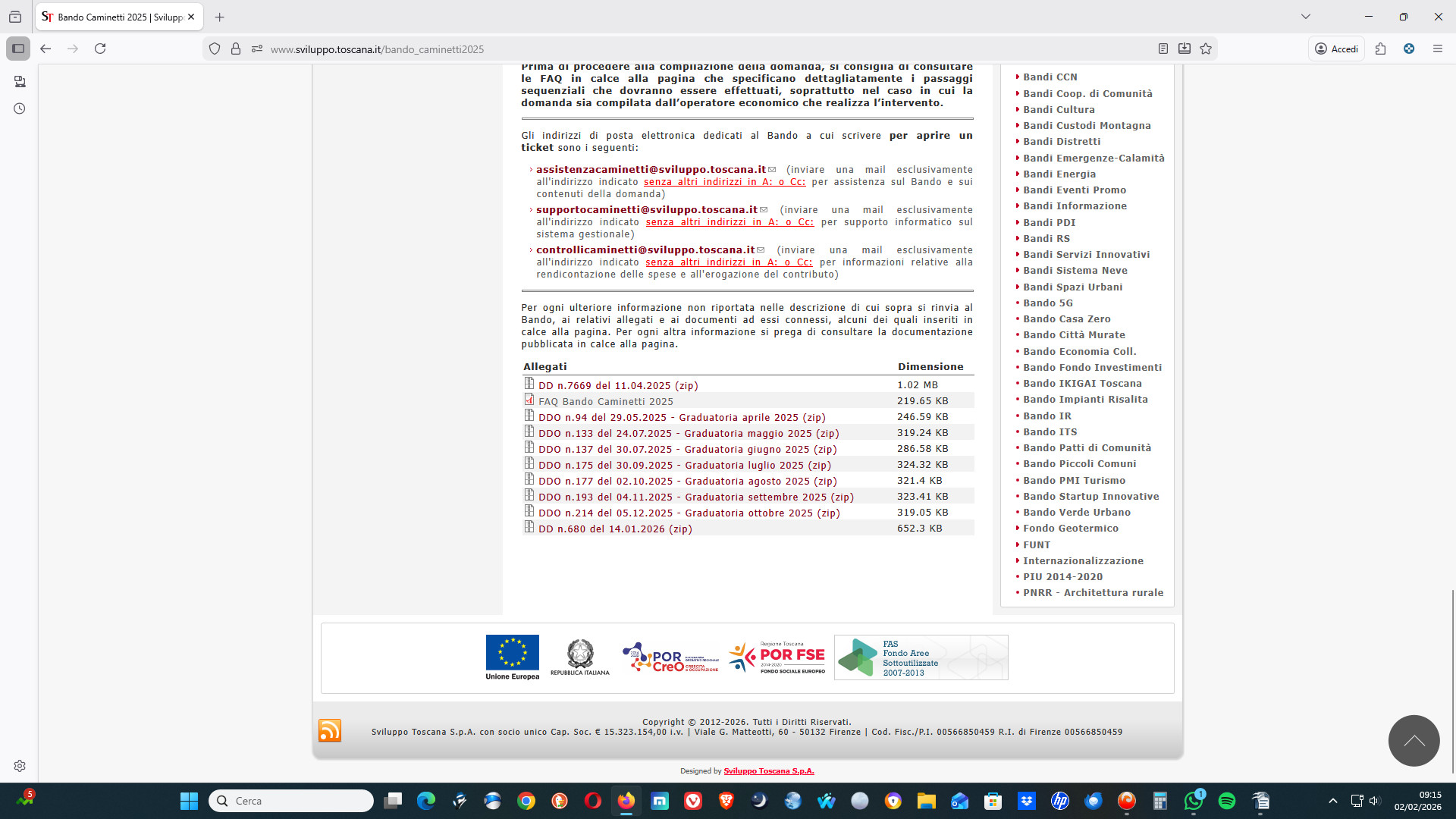This screenshot has height=819, width=1456.
Task: Click the Windows taskbar search field
Action: point(292,801)
